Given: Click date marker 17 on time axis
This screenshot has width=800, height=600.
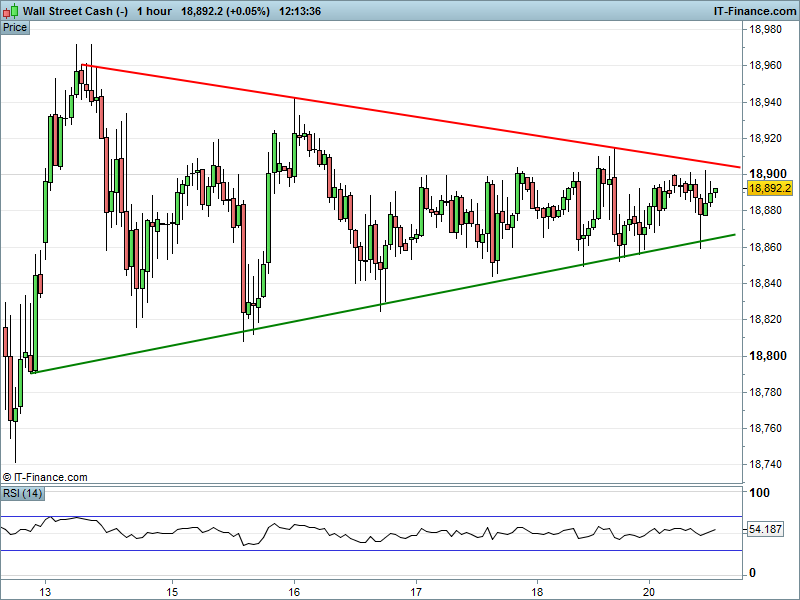Looking at the screenshot, I should pyautogui.click(x=417, y=592).
